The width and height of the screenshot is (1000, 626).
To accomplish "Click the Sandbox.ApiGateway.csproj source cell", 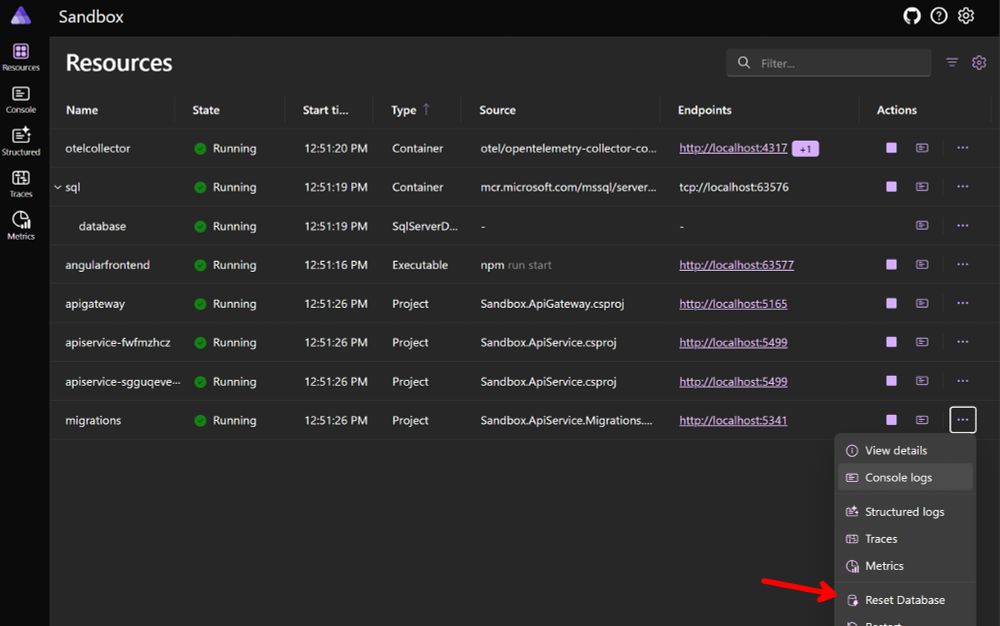I will (552, 303).
